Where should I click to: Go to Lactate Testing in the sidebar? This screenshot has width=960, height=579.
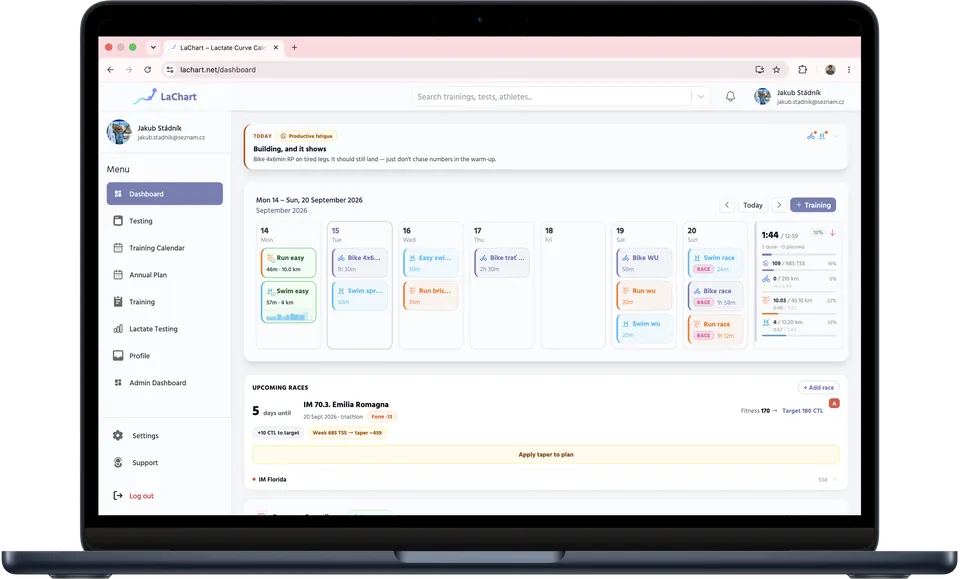coord(165,329)
